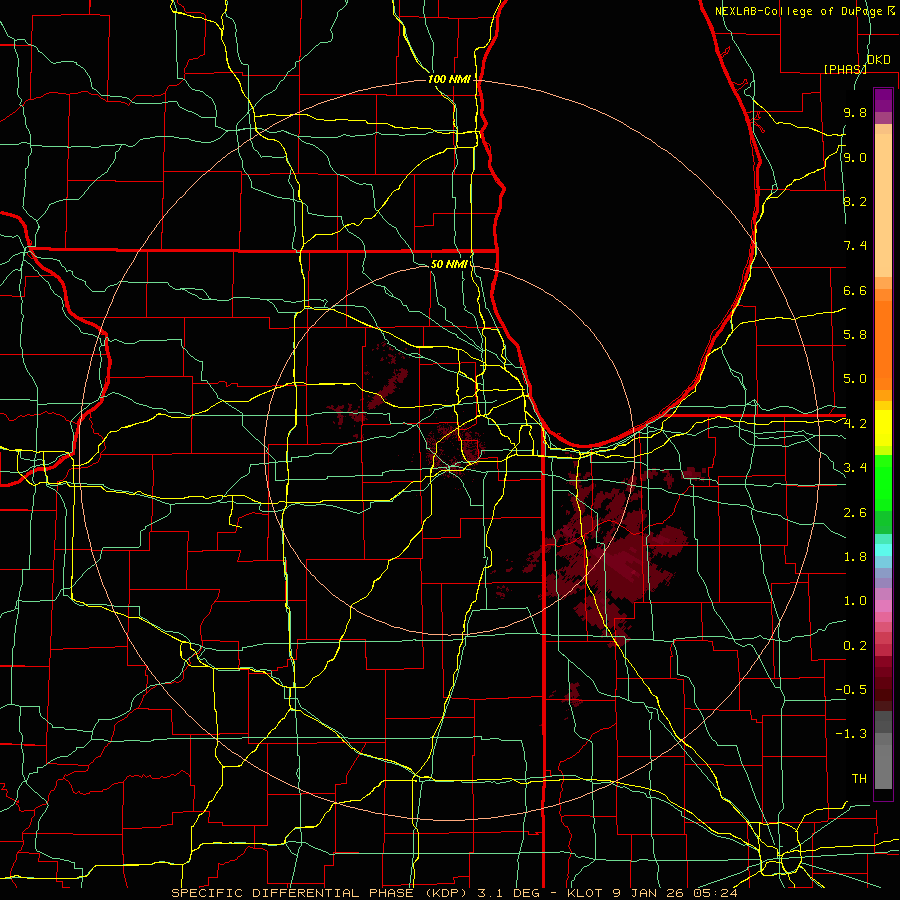The width and height of the screenshot is (900, 900).
Task: Click the 100 NMI range ring label
Action: point(449,79)
